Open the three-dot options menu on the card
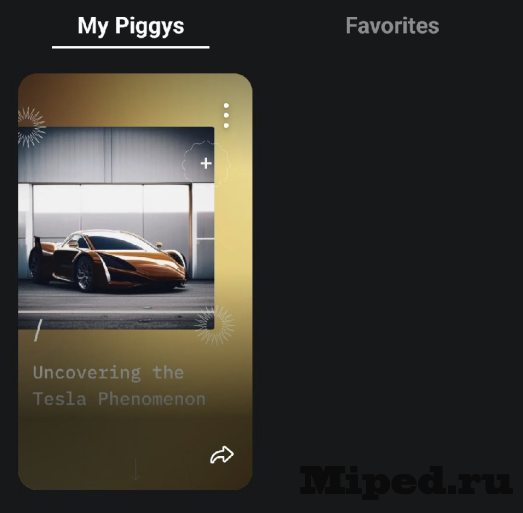This screenshot has width=523, height=513. (x=226, y=115)
